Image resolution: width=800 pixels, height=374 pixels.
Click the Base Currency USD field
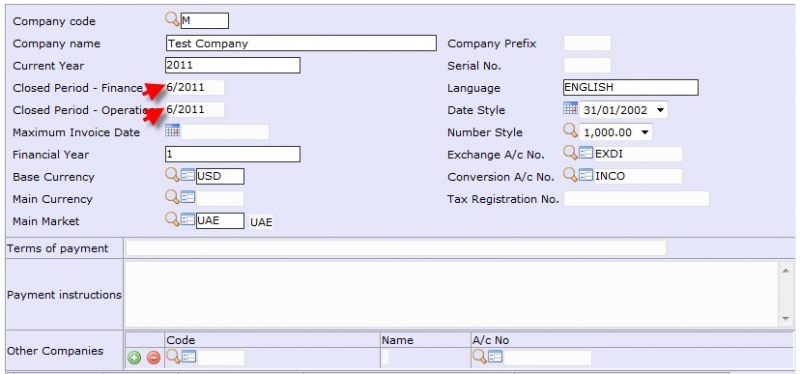(220, 177)
